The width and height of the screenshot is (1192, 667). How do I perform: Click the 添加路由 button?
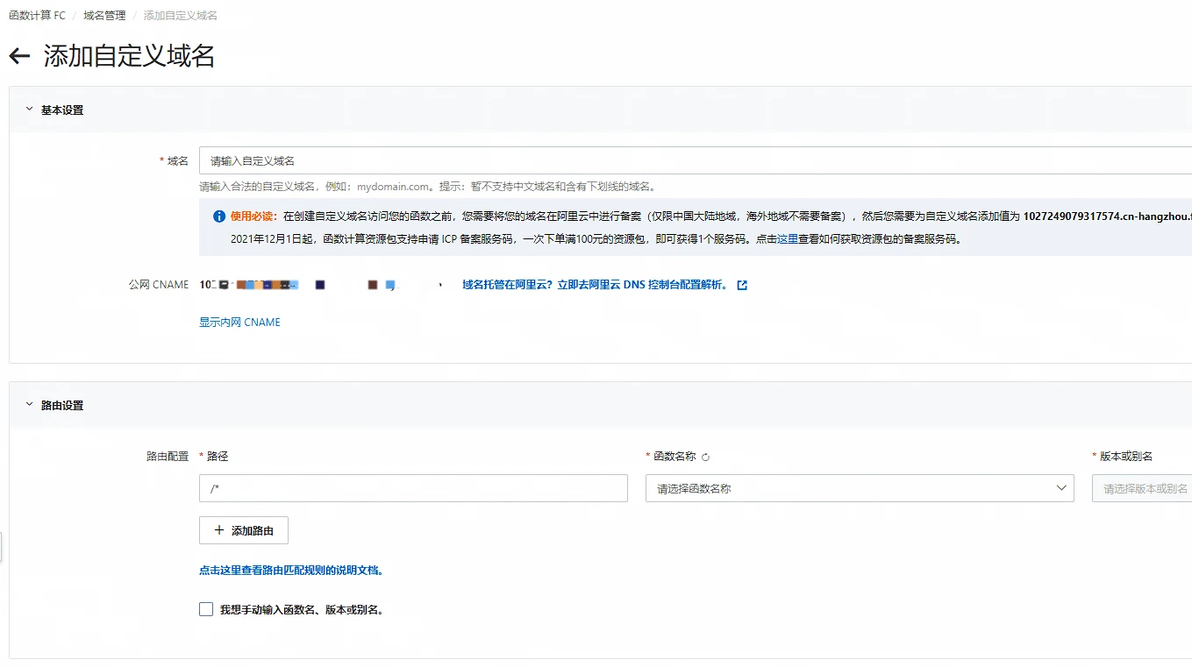[x=243, y=530]
